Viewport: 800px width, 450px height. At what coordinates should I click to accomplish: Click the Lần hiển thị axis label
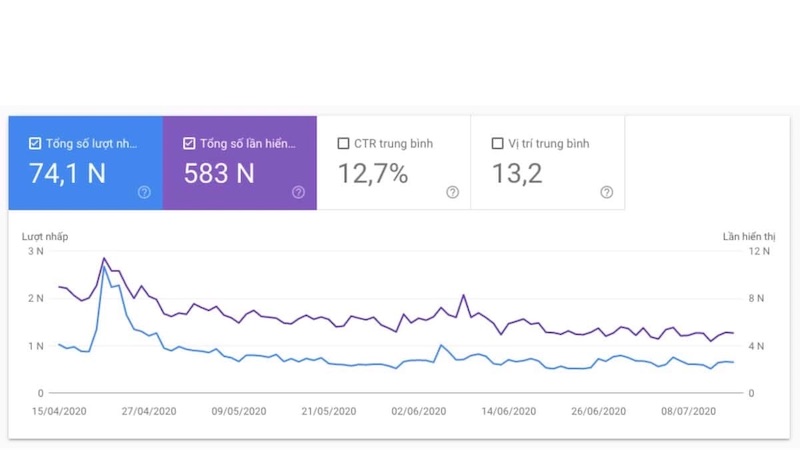pyautogui.click(x=746, y=236)
